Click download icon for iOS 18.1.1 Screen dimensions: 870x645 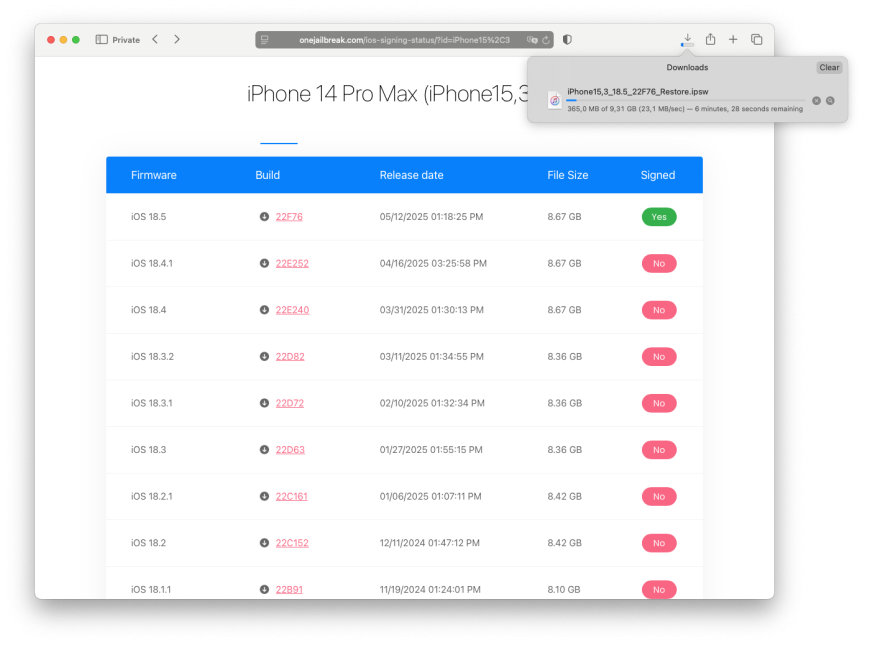[264, 589]
